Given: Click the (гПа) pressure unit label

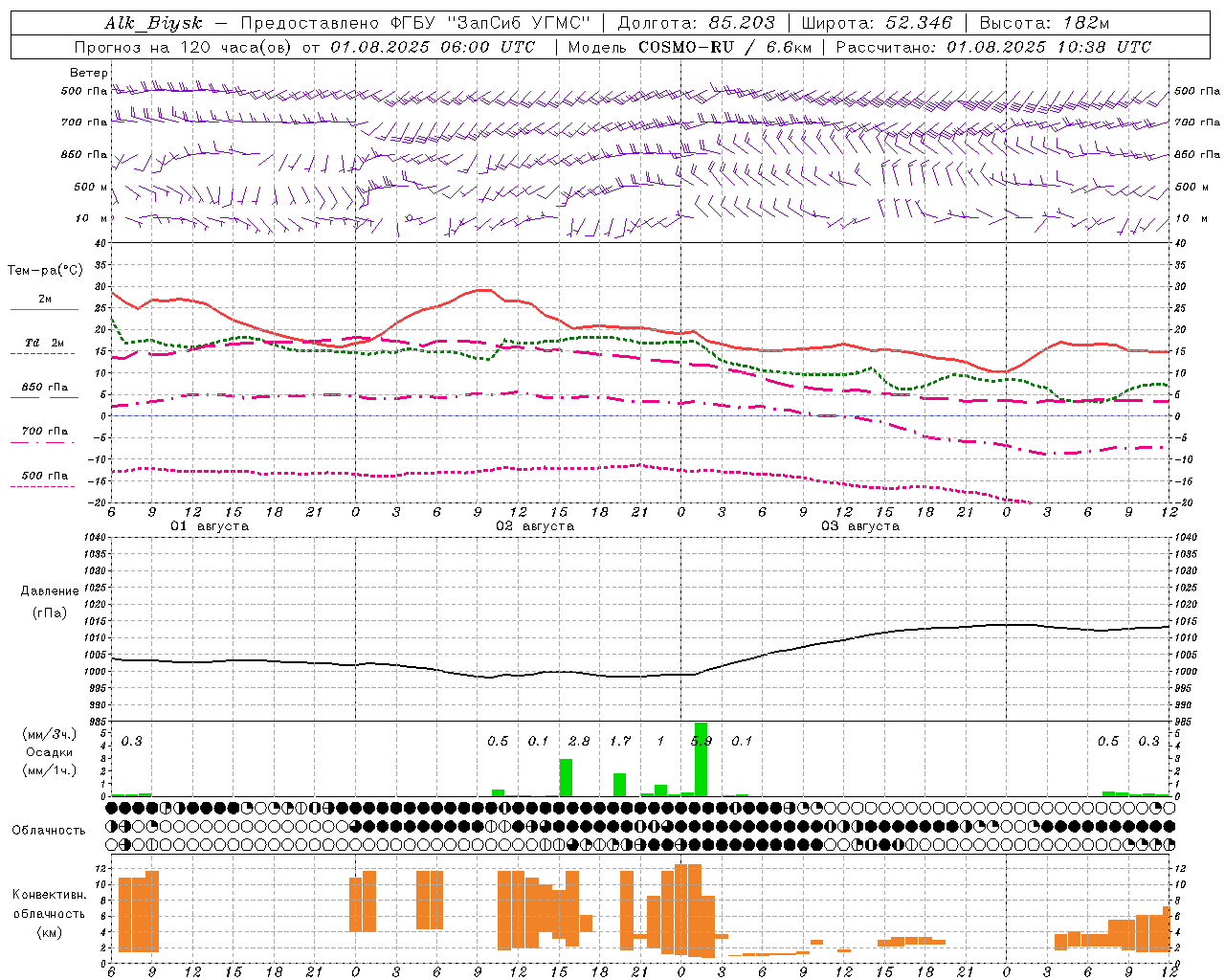Looking at the screenshot, I should [50, 613].
